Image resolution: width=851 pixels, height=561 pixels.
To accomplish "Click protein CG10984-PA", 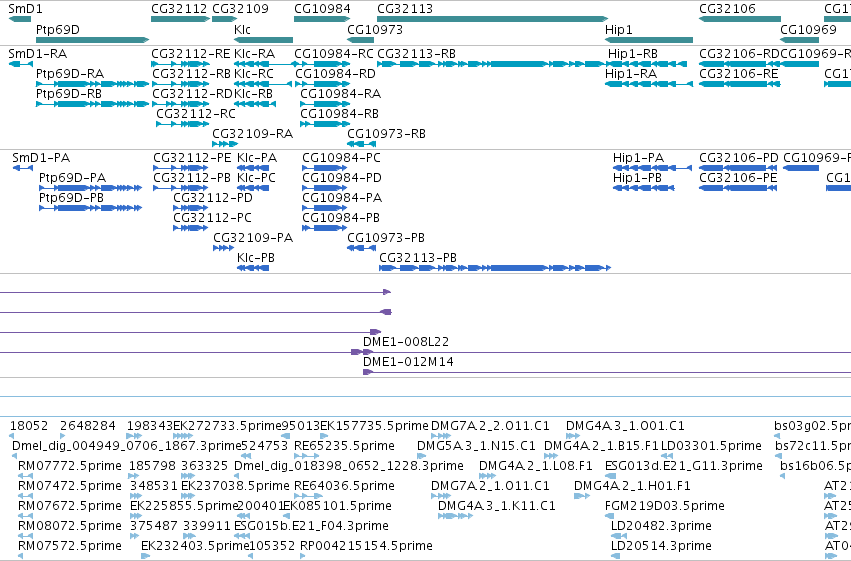I will (342, 198).
